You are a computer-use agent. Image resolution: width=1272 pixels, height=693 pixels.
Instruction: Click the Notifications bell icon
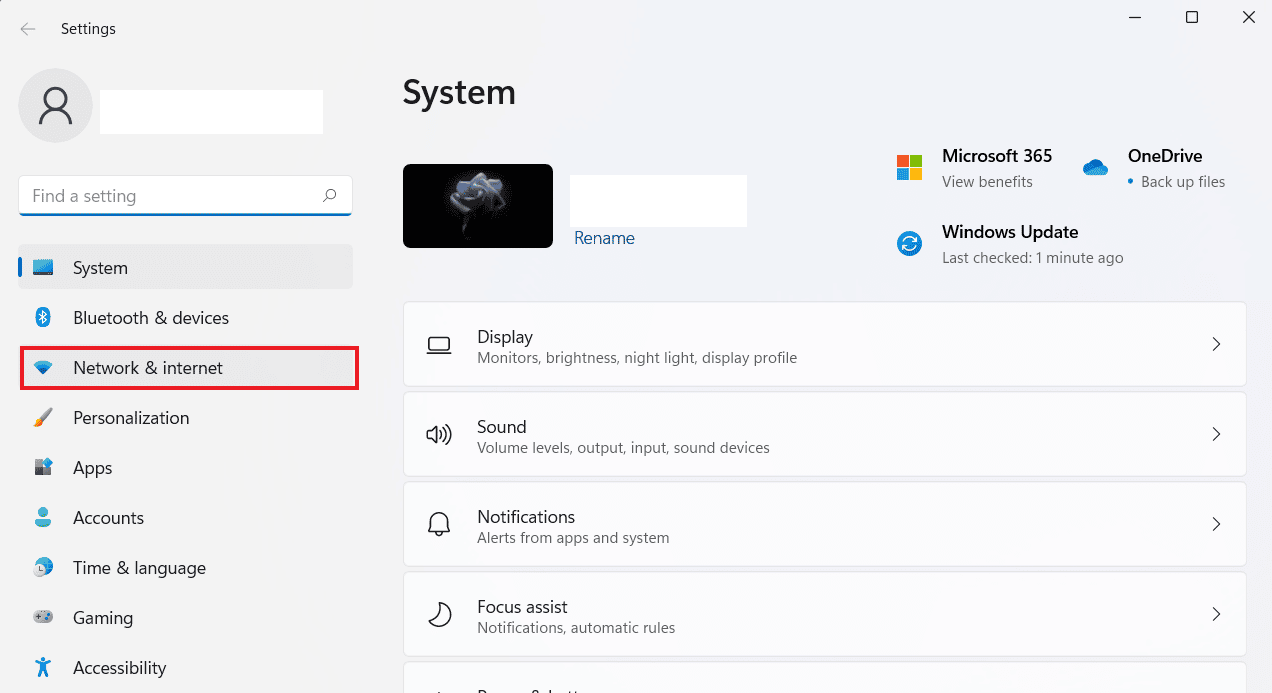439,525
